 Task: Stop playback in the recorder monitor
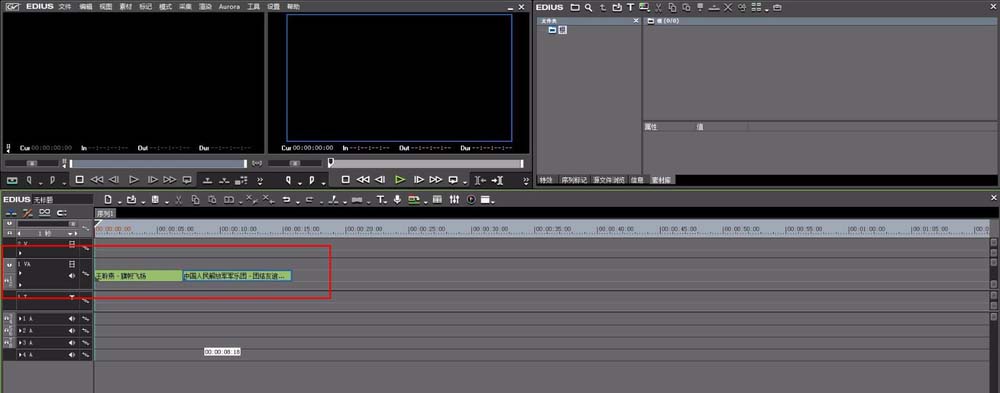[345, 180]
